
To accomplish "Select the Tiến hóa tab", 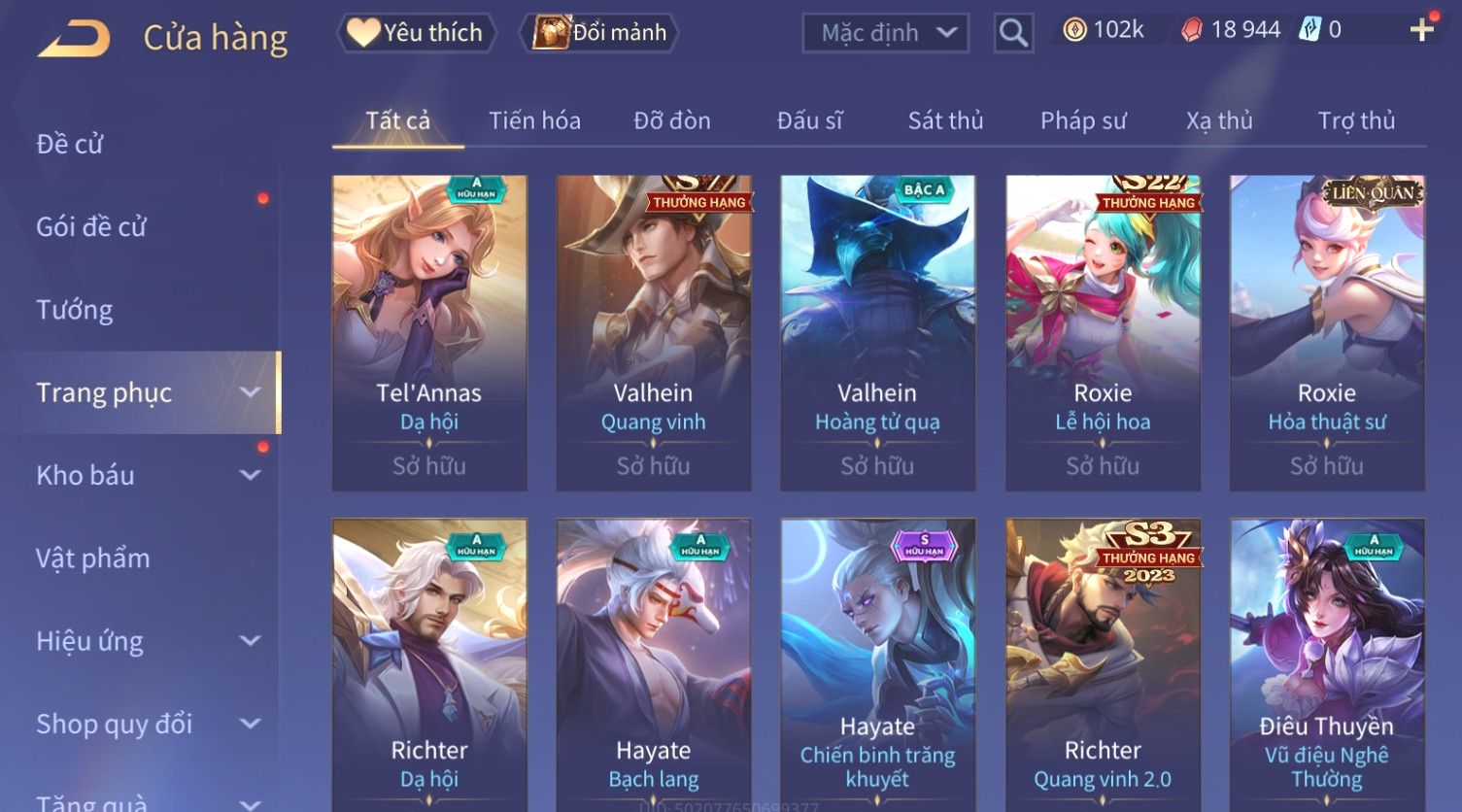I will 534,120.
